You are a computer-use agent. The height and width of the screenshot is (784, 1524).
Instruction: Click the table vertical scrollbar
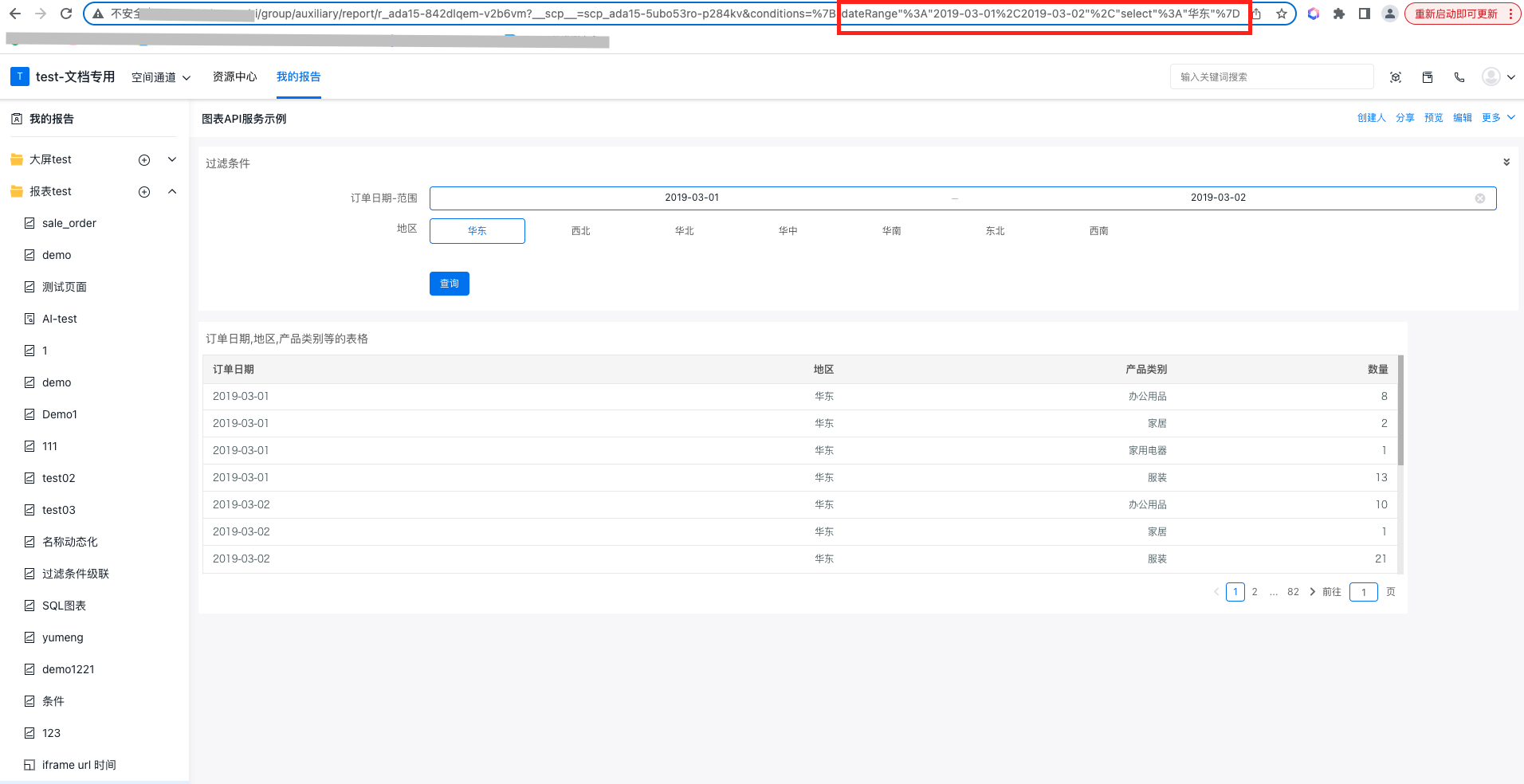click(x=1400, y=410)
